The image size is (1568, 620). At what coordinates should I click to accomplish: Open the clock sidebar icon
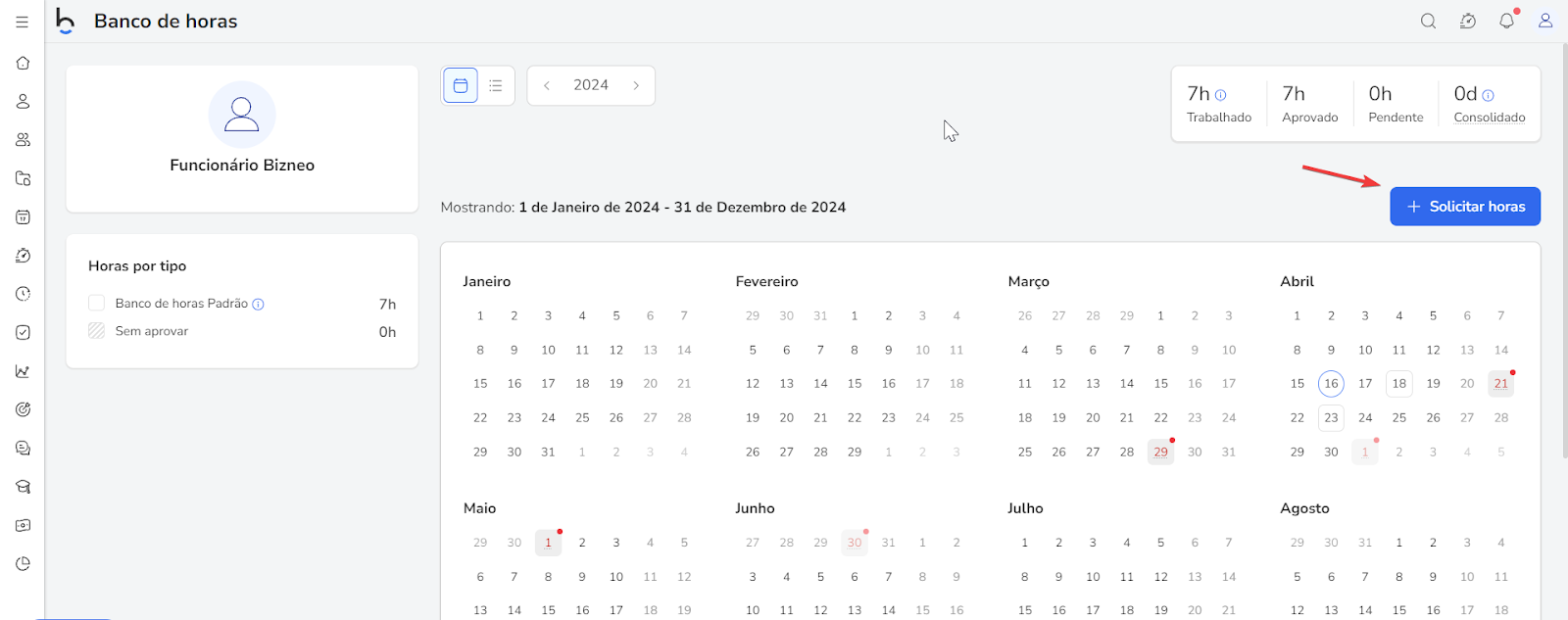coord(23,294)
